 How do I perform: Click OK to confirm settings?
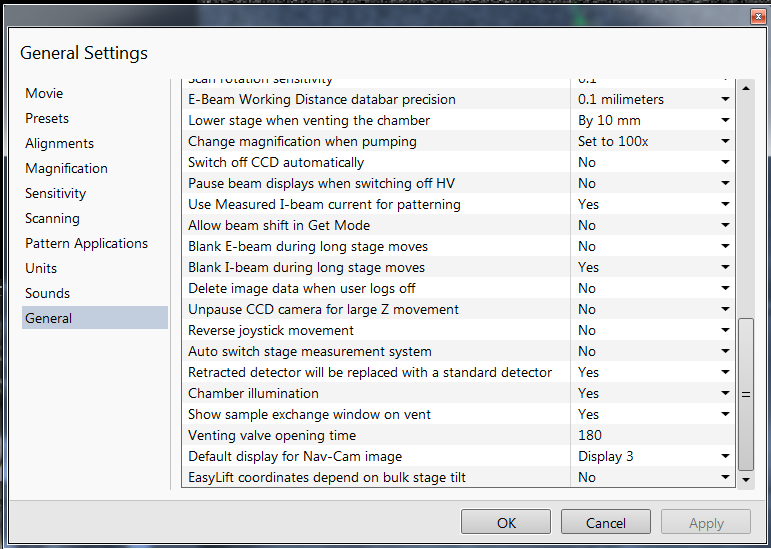[x=506, y=522]
